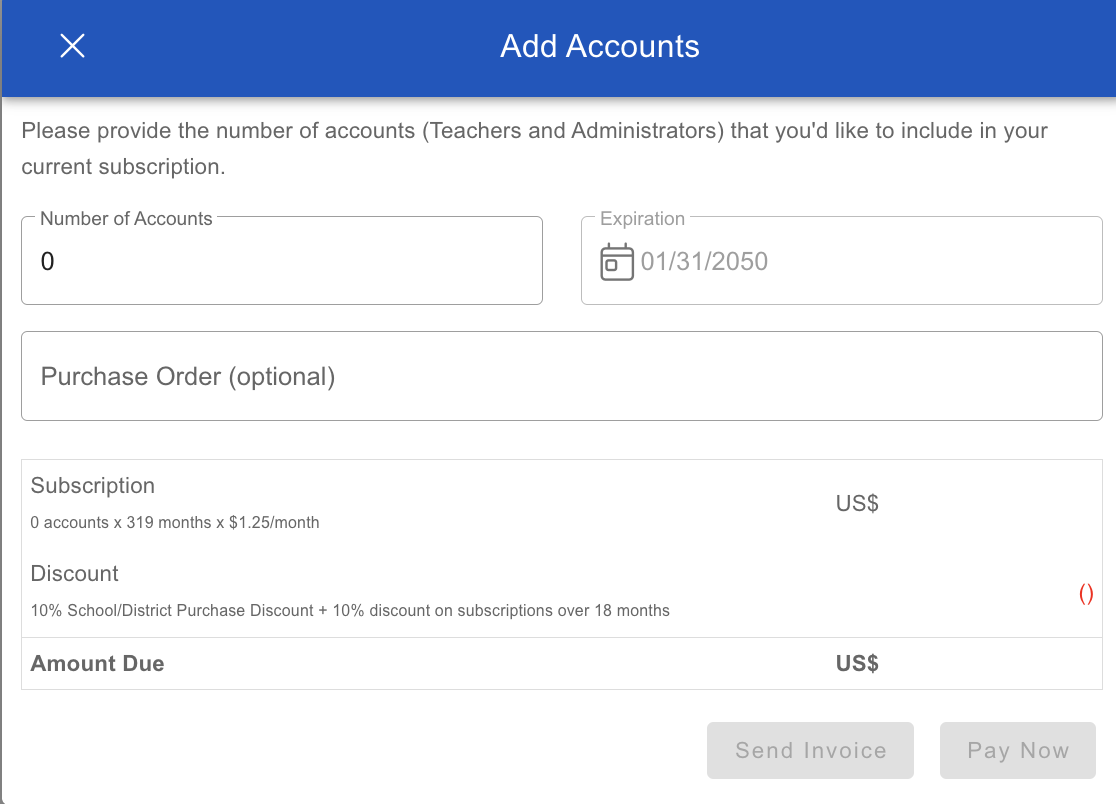Click the Amount Due label
Viewport: 1116px width, 804px height.
point(97,663)
